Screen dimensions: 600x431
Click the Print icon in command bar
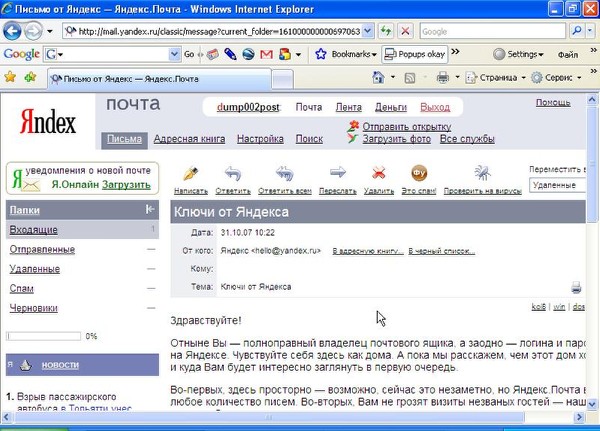pos(443,78)
